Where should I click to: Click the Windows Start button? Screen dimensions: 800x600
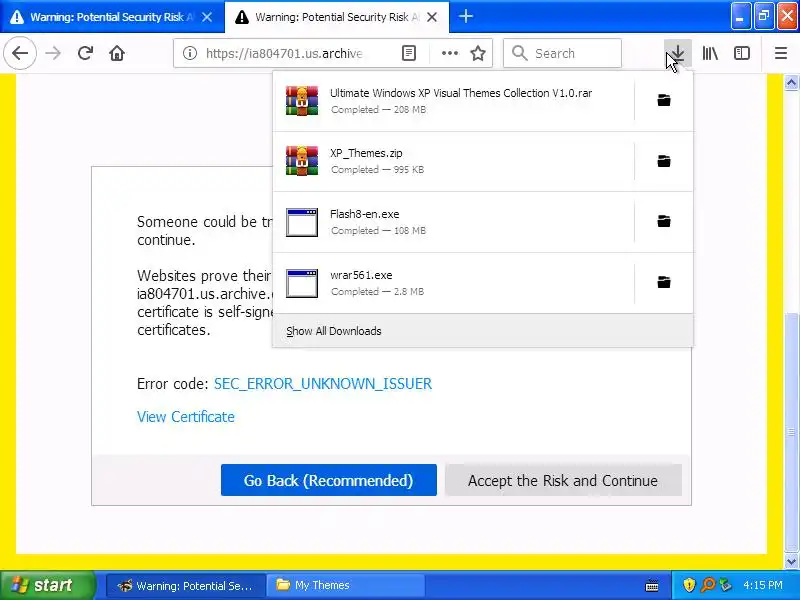tap(48, 585)
